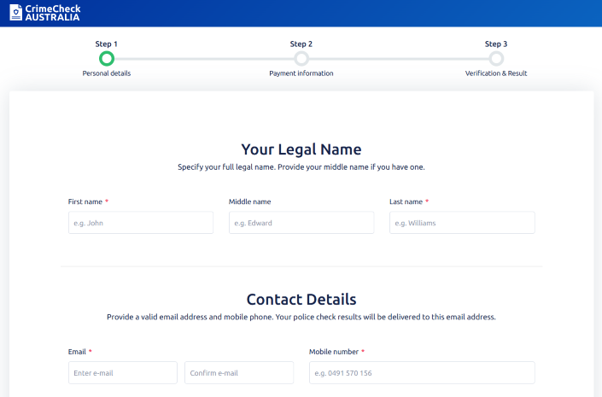
Task: Click the 'Step 2' text label
Action: (x=301, y=44)
